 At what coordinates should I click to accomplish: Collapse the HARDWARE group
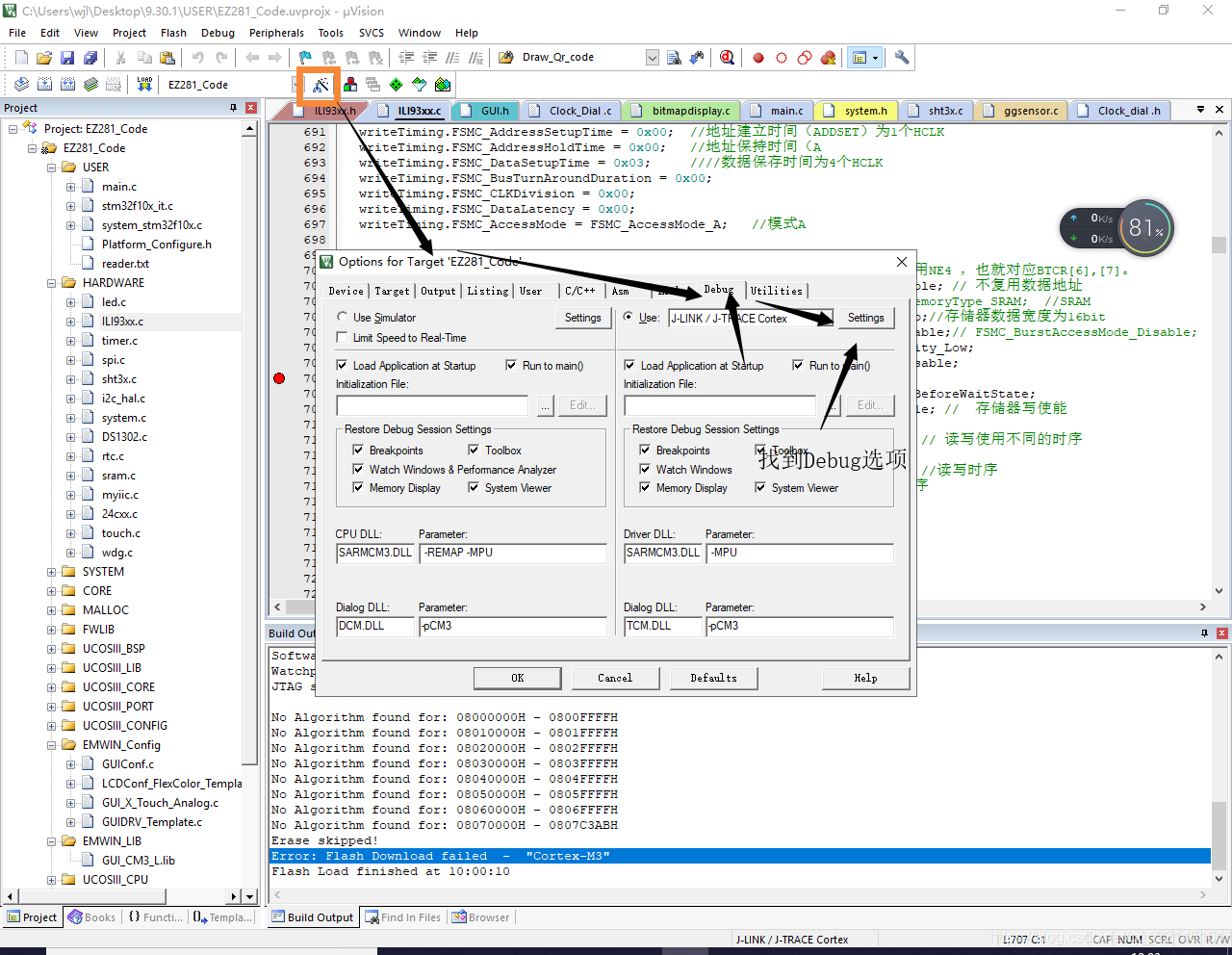coord(52,283)
